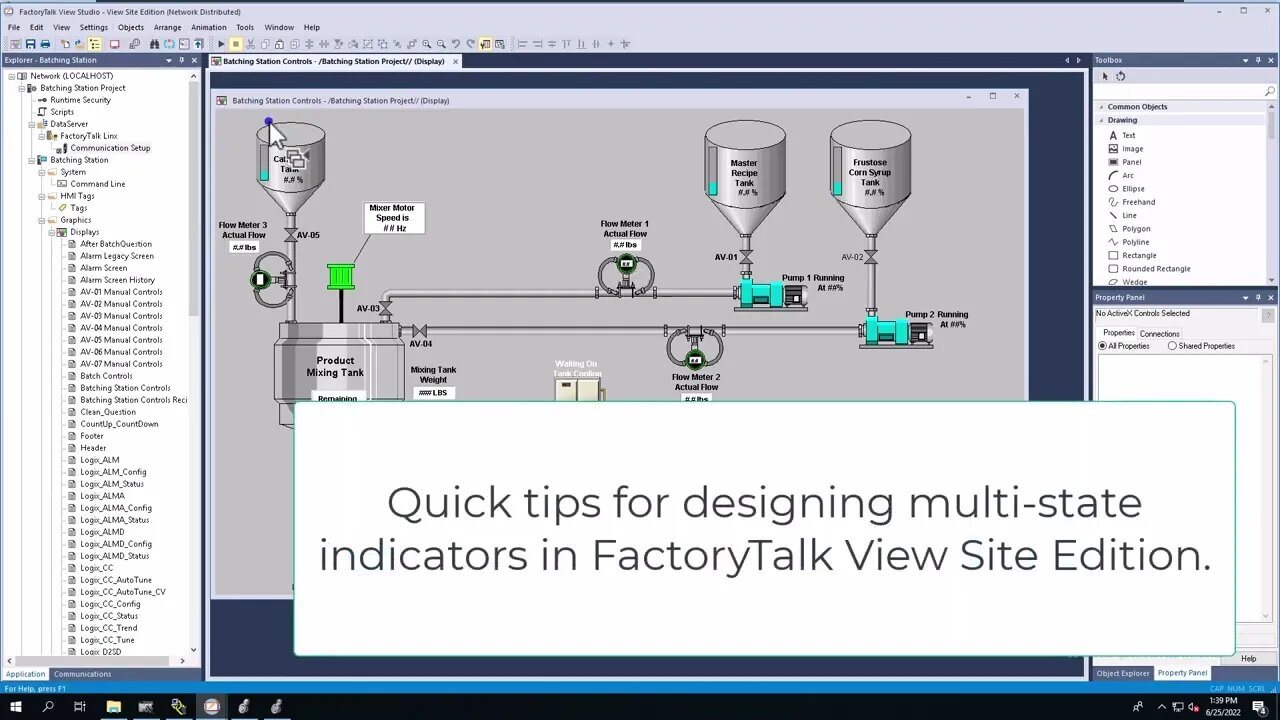Click the Toolbox list scroll down arrow
1280x720 pixels.
1272,281
